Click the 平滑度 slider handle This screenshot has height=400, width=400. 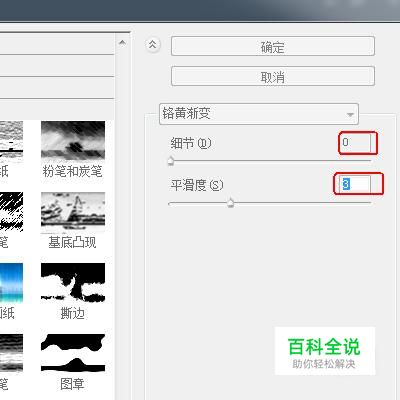pyautogui.click(x=230, y=202)
